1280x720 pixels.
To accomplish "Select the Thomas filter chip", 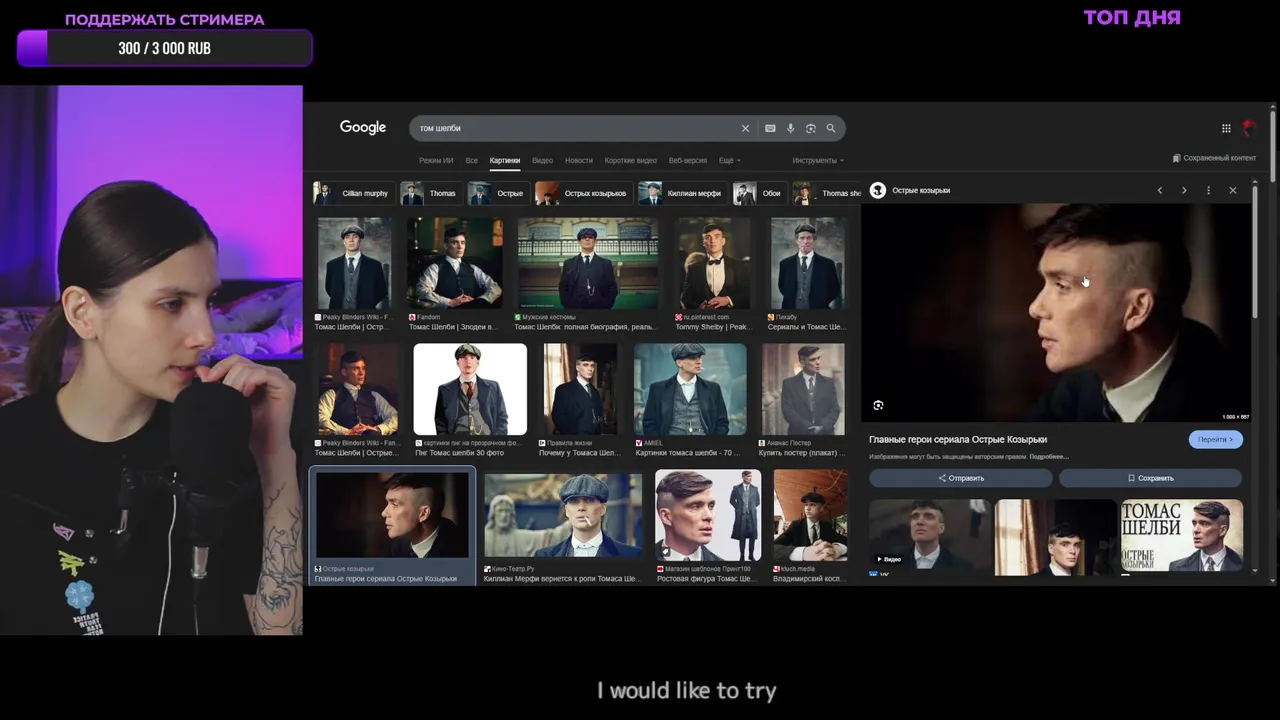I will [x=430, y=193].
